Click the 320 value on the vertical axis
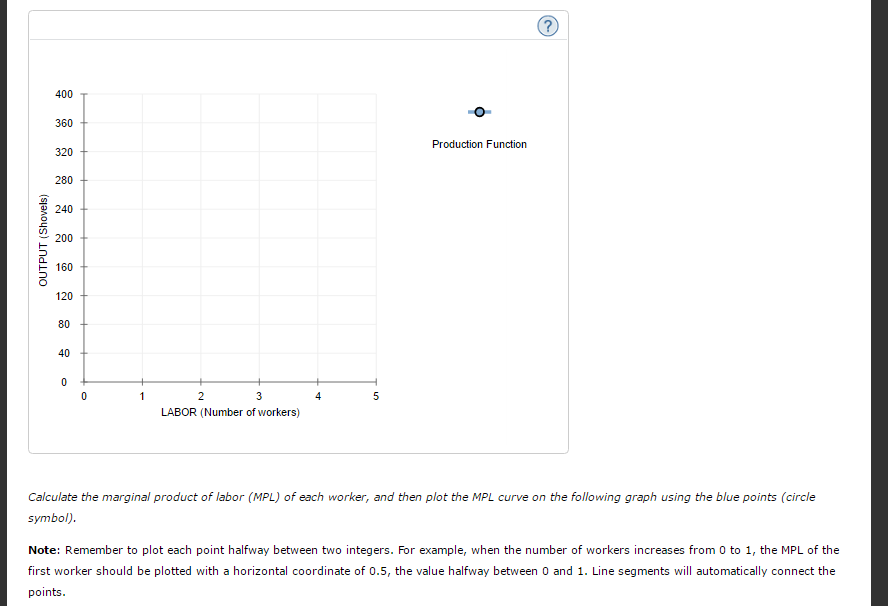 [64, 152]
